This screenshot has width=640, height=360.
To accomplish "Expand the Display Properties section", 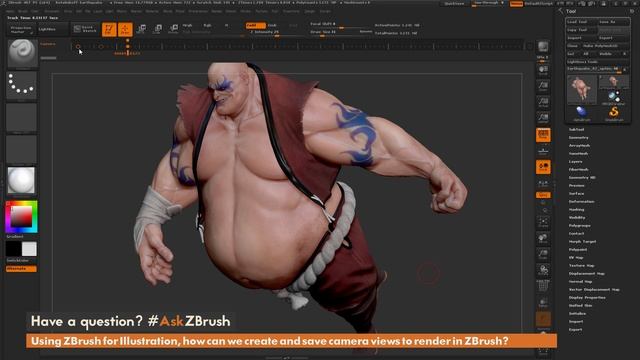I will click(x=587, y=298).
